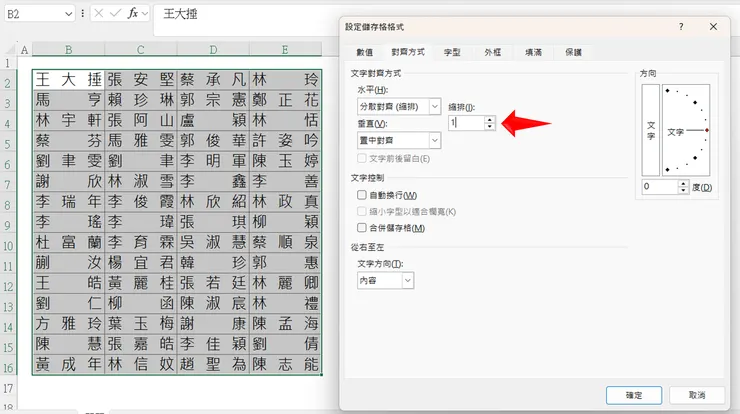Viewport: 740px width, 414px height.
Task: Click the help question mark in dialog
Action: tap(681, 27)
